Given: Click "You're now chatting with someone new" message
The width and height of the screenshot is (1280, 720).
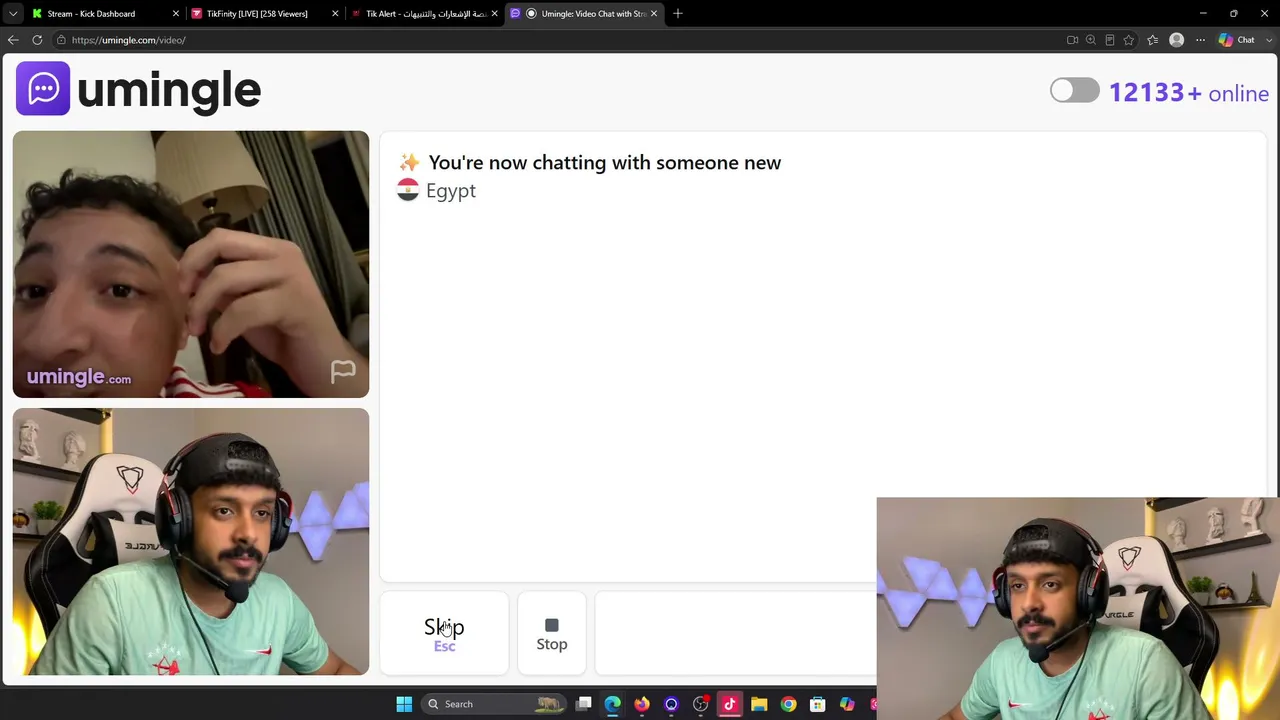Looking at the screenshot, I should coord(604,163).
